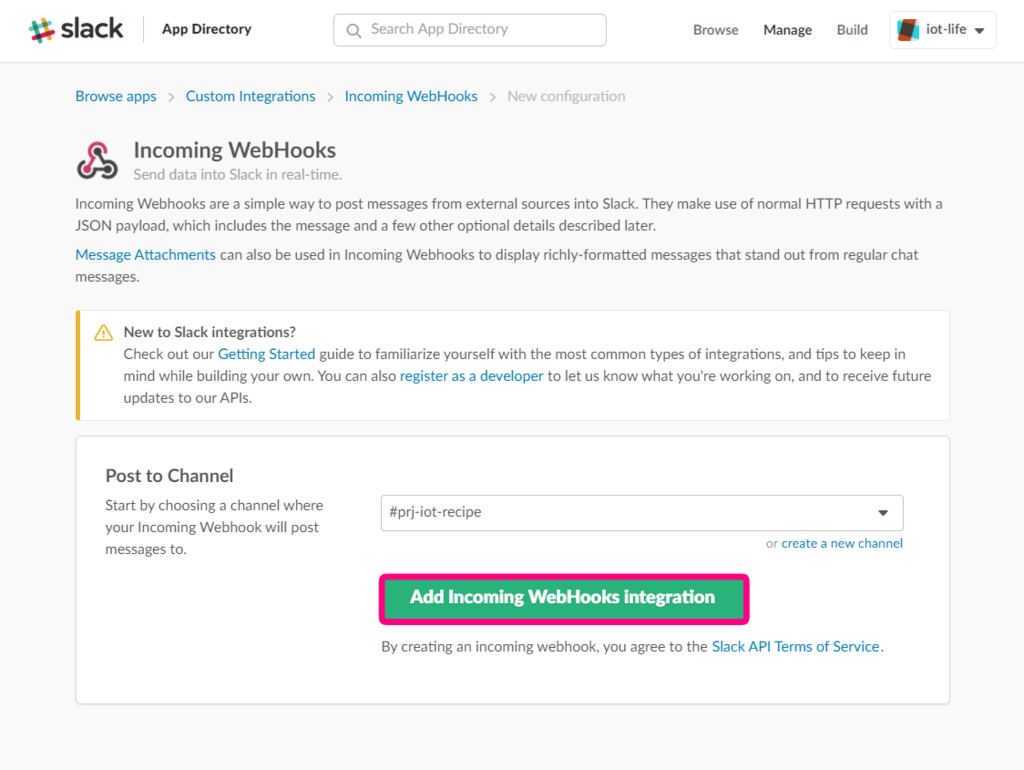Open the Manage menu item

[x=787, y=30]
